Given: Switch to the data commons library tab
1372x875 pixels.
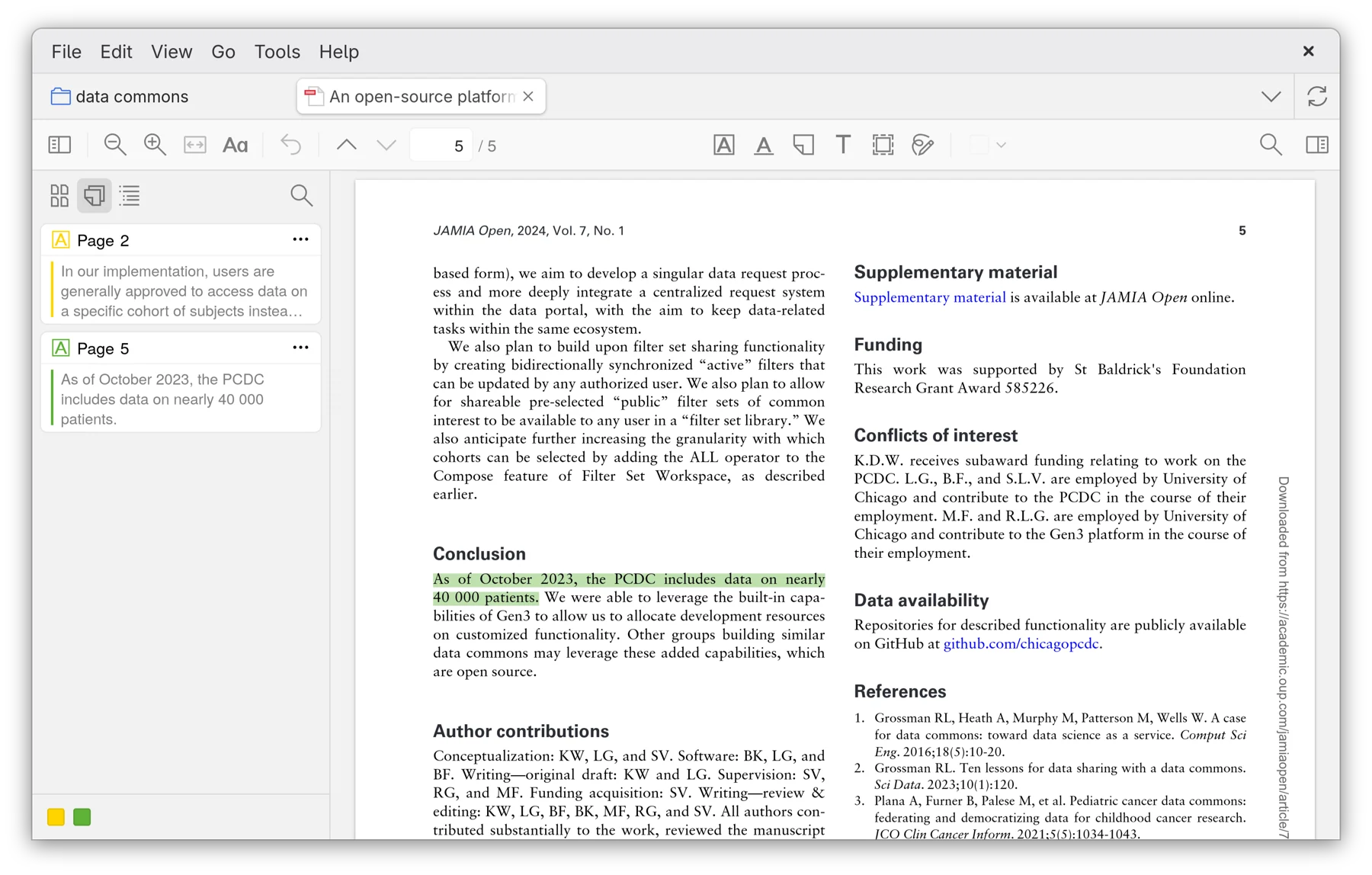Looking at the screenshot, I should [x=120, y=97].
